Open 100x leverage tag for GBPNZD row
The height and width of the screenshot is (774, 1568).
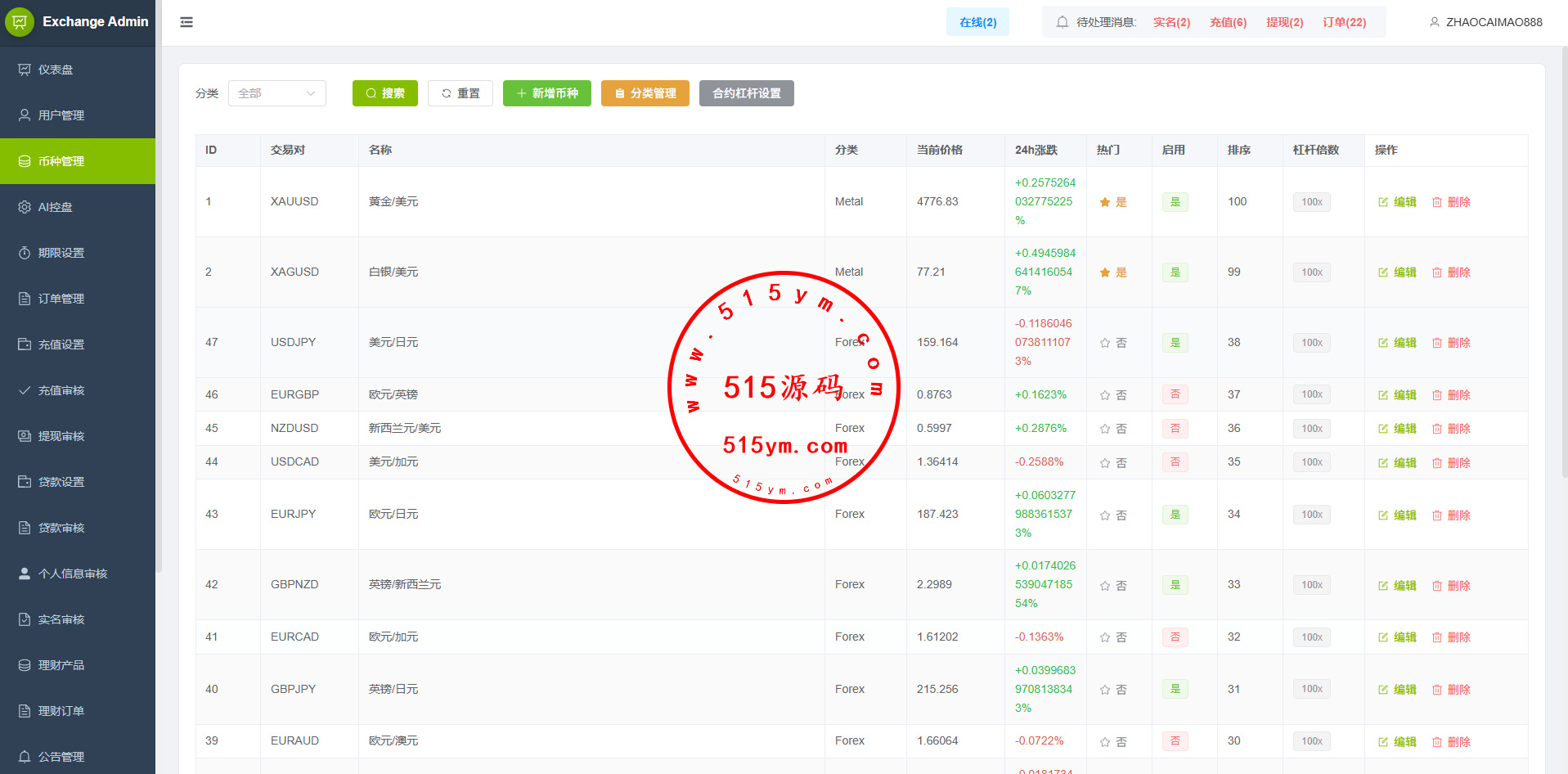1311,585
